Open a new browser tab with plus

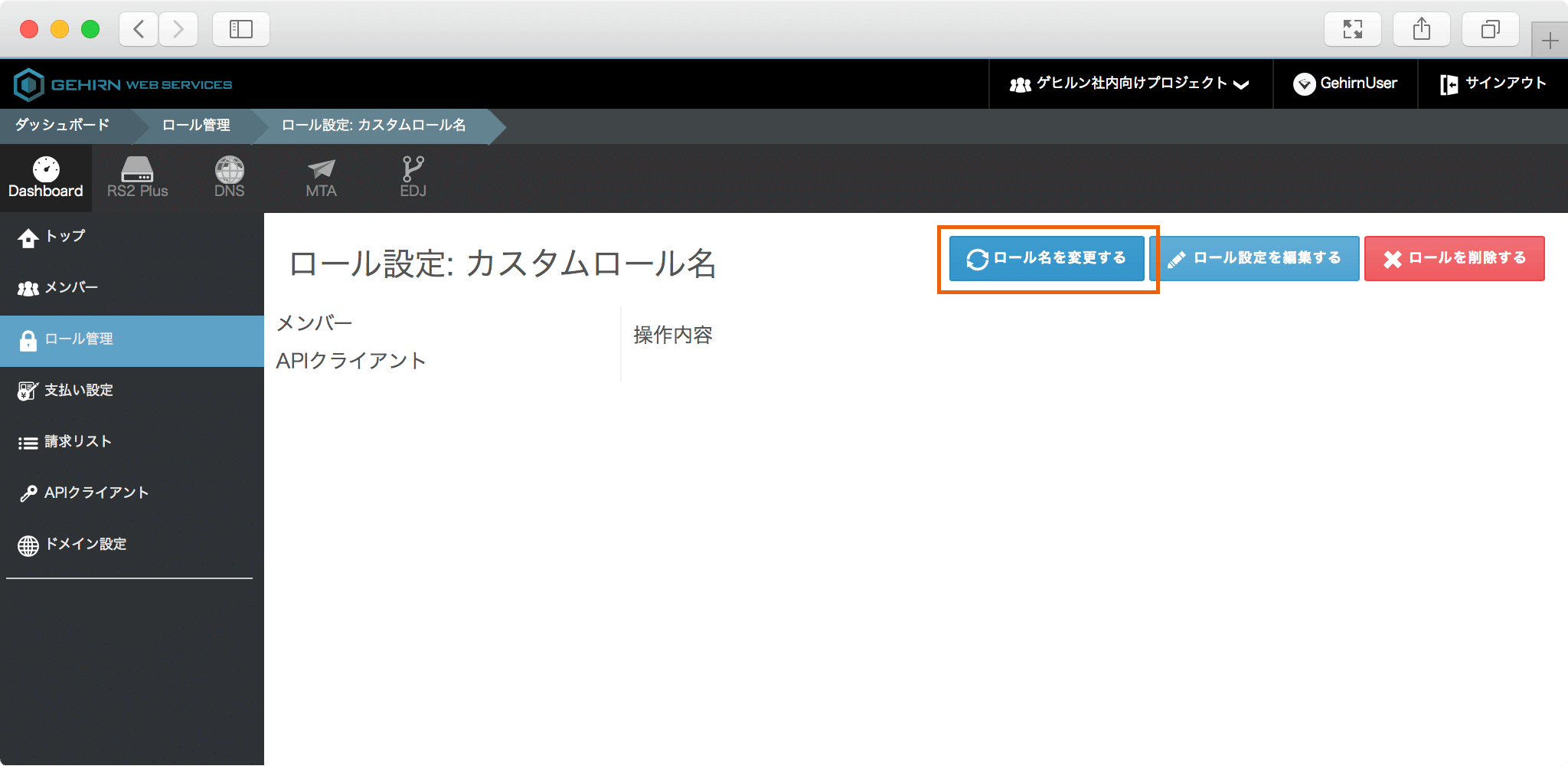pyautogui.click(x=1550, y=41)
